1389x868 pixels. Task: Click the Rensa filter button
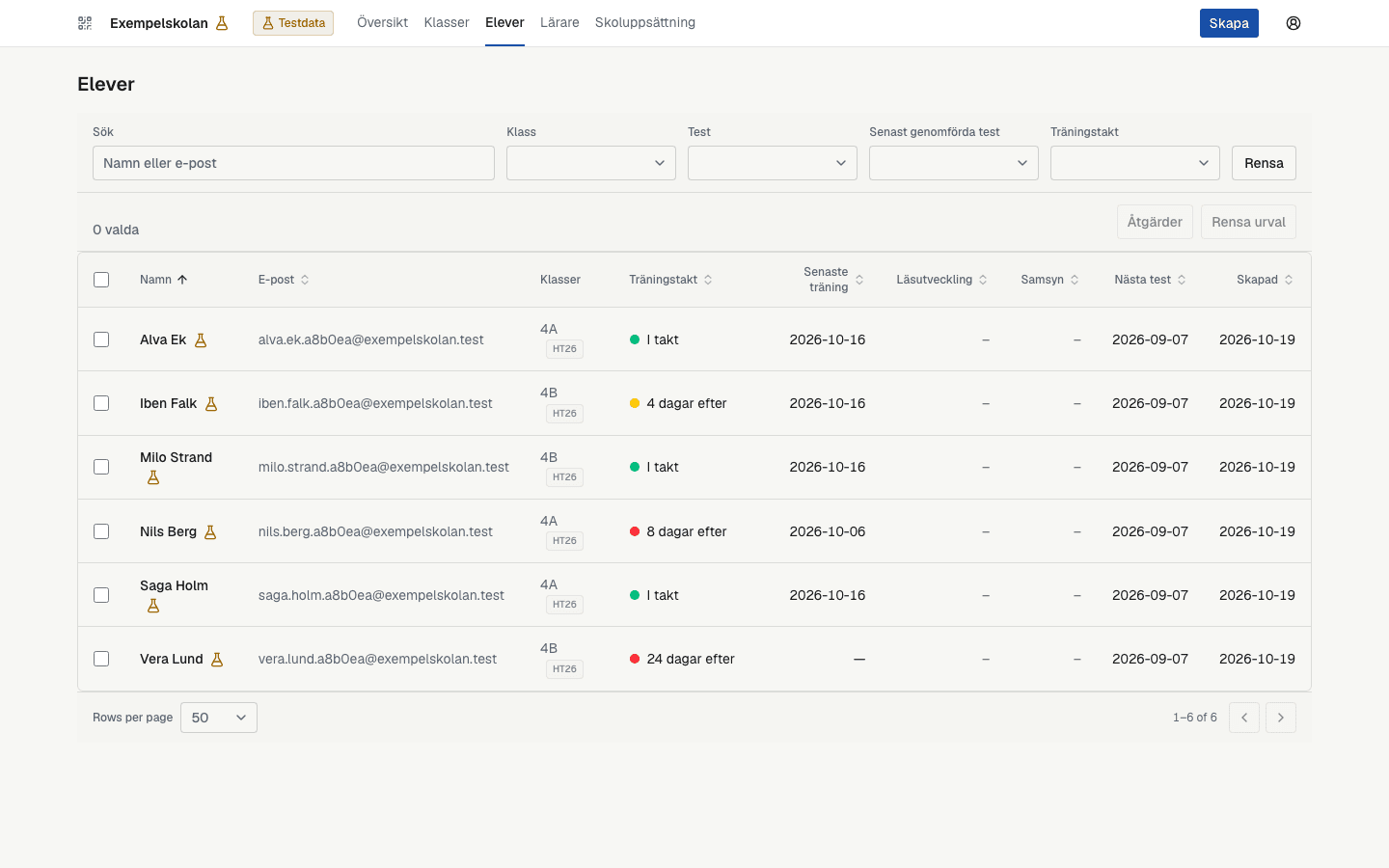click(1264, 163)
